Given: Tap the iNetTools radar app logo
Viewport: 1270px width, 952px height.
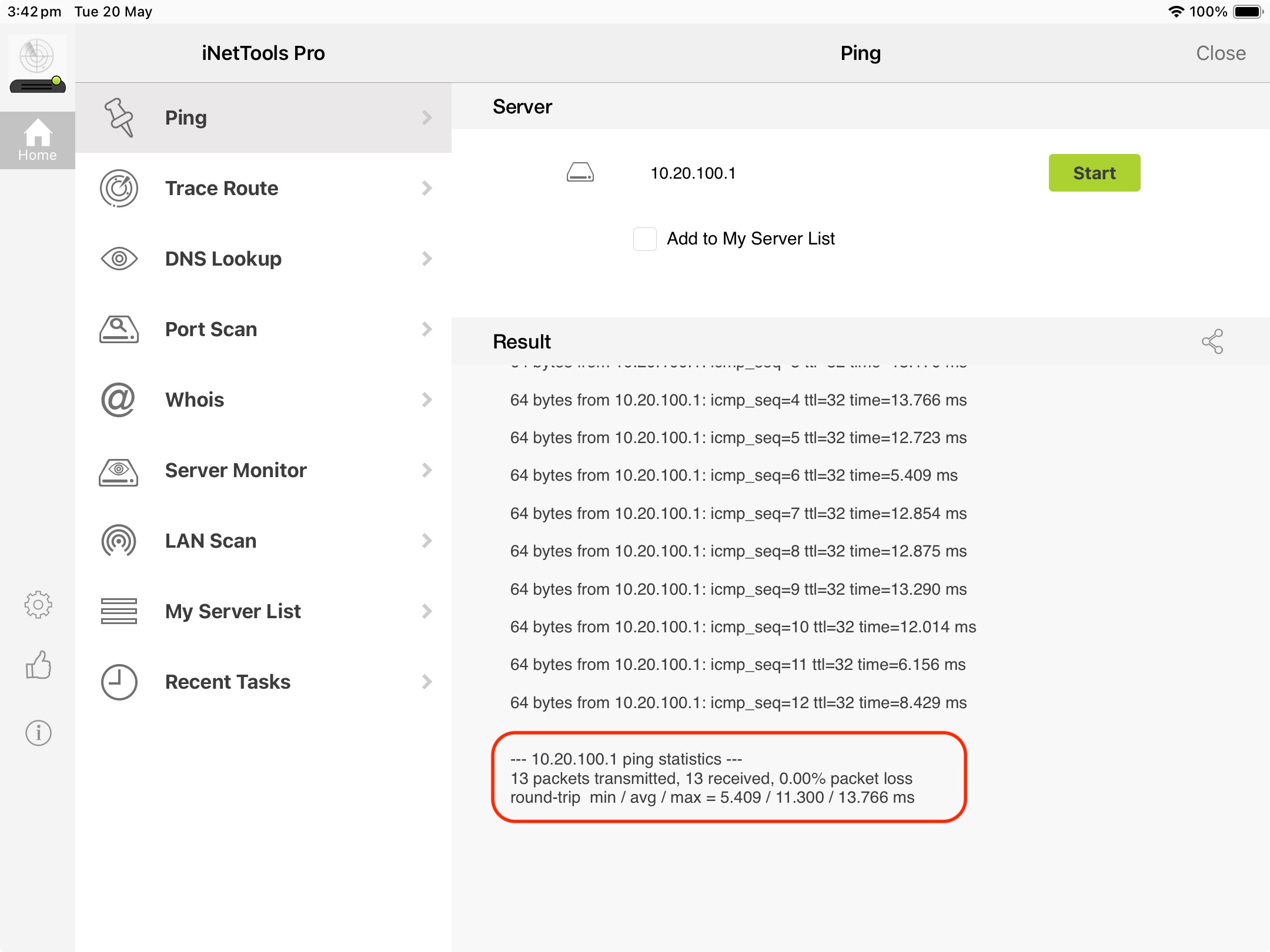Looking at the screenshot, I should tap(38, 65).
